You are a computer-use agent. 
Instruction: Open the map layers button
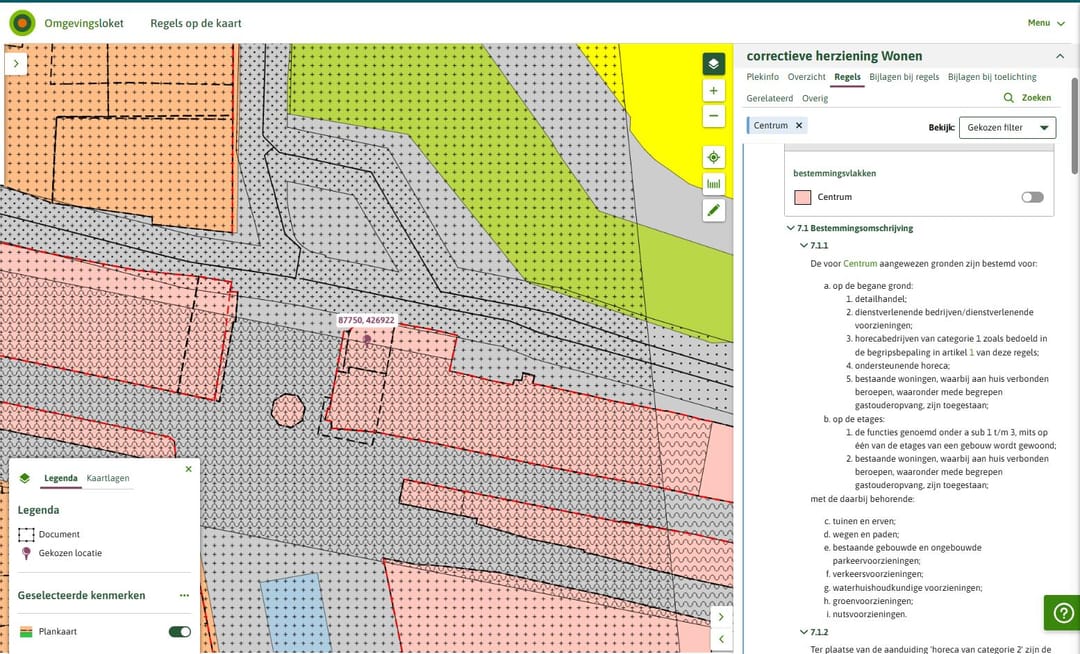click(713, 64)
